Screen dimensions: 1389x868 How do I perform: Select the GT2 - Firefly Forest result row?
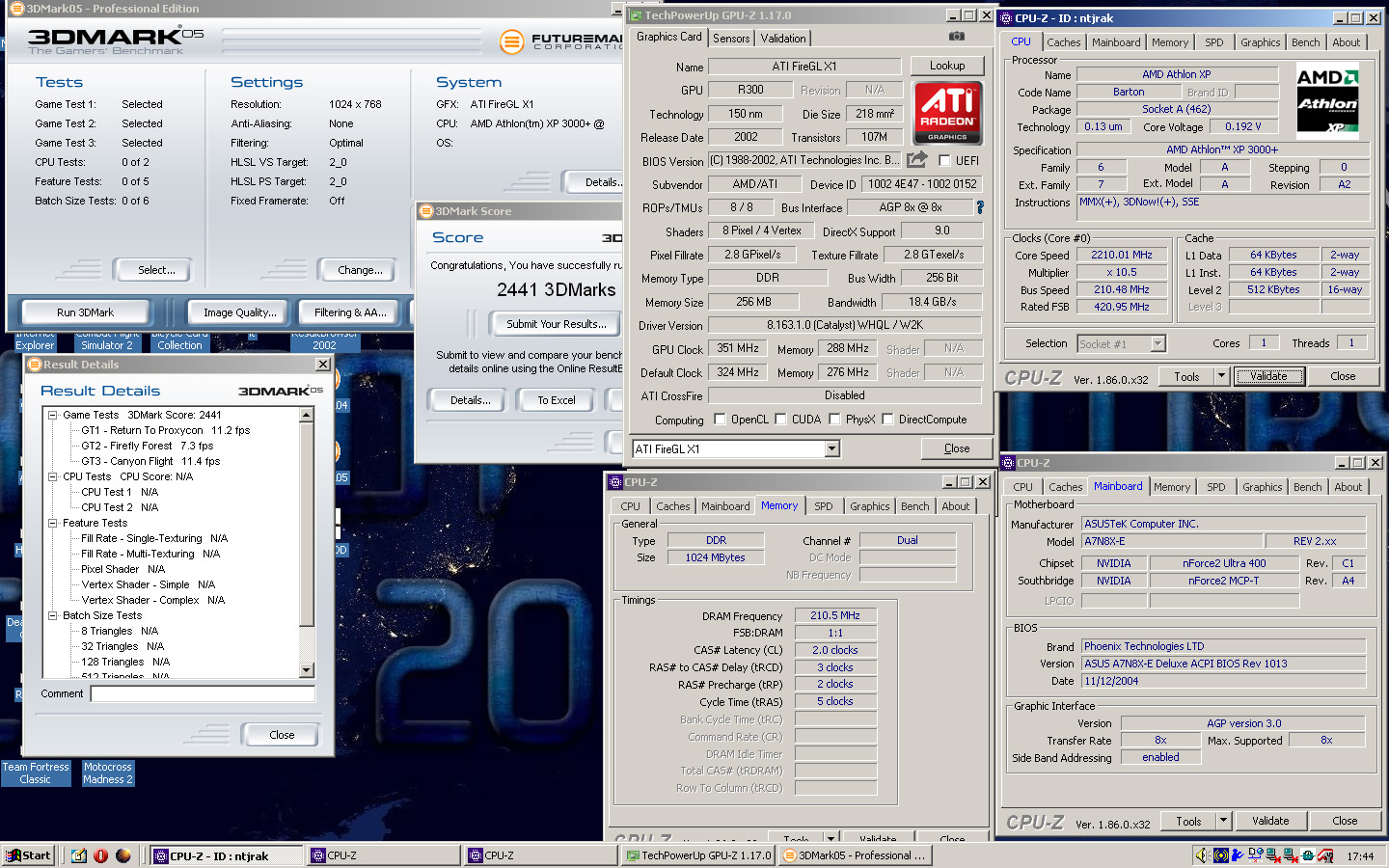coord(147,446)
